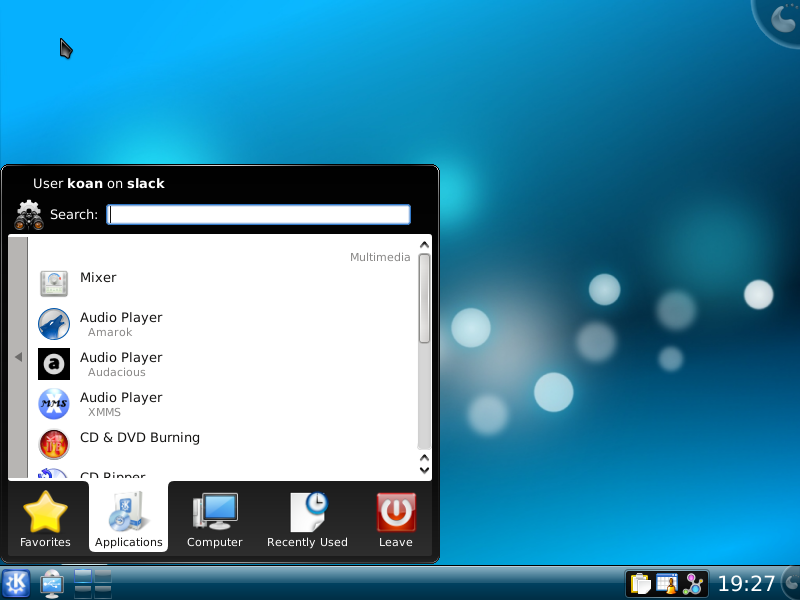Launch the Mixer application
This screenshot has height=600, width=800.
pos(98,278)
